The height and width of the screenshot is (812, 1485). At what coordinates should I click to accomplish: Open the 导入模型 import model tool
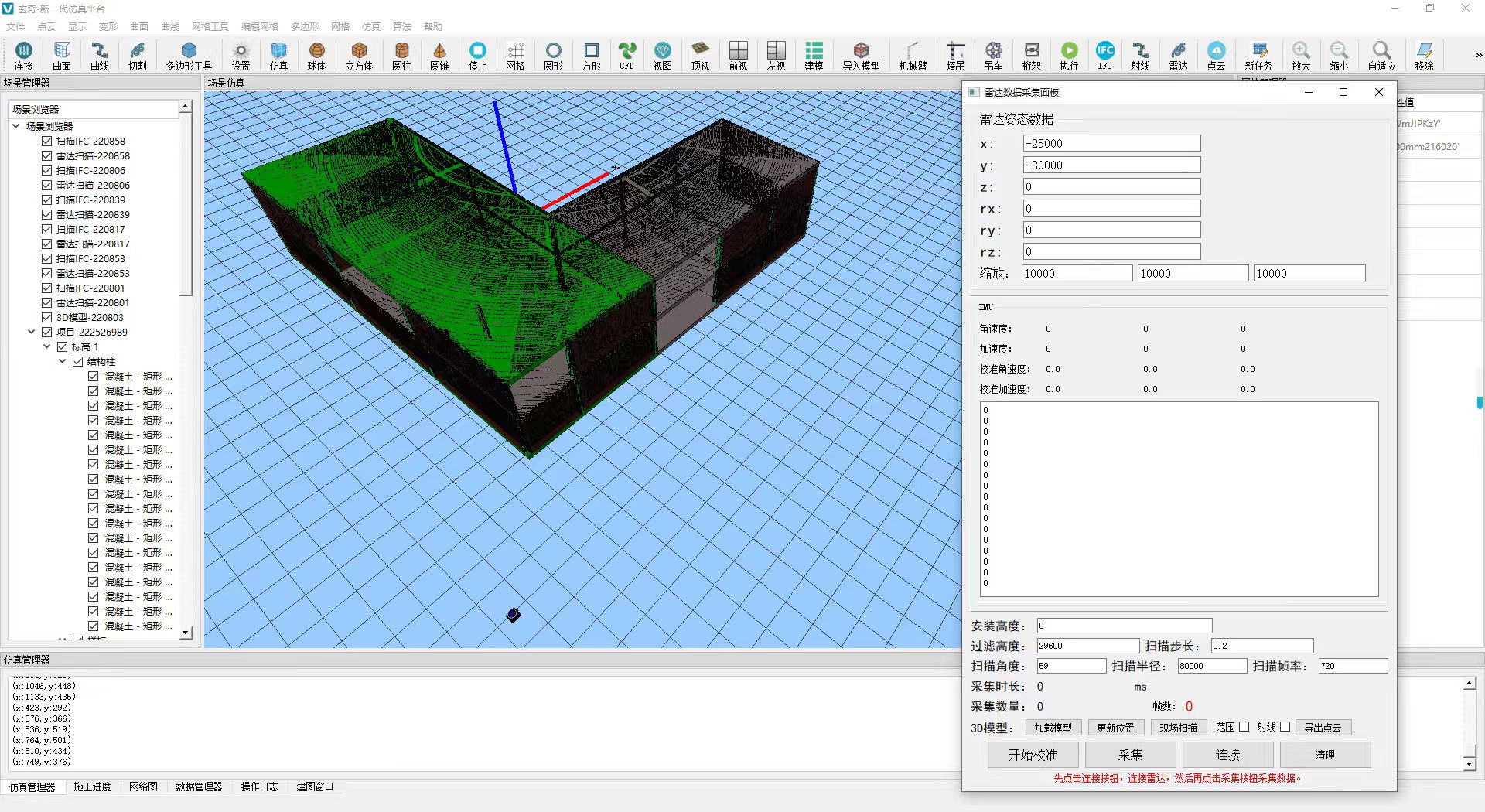pyautogui.click(x=861, y=56)
